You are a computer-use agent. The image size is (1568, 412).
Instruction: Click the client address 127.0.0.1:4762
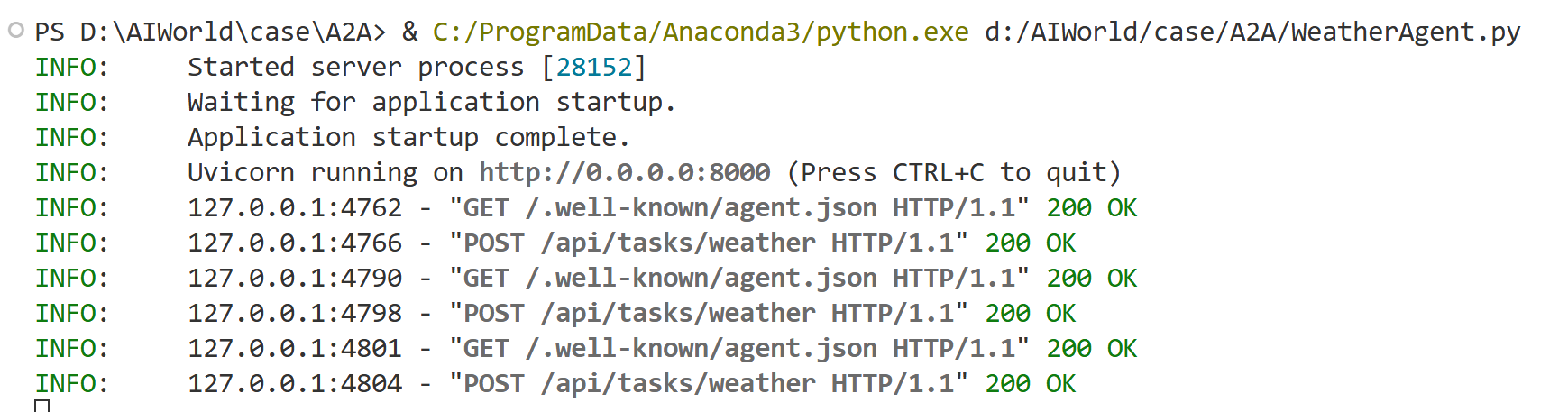click(295, 207)
